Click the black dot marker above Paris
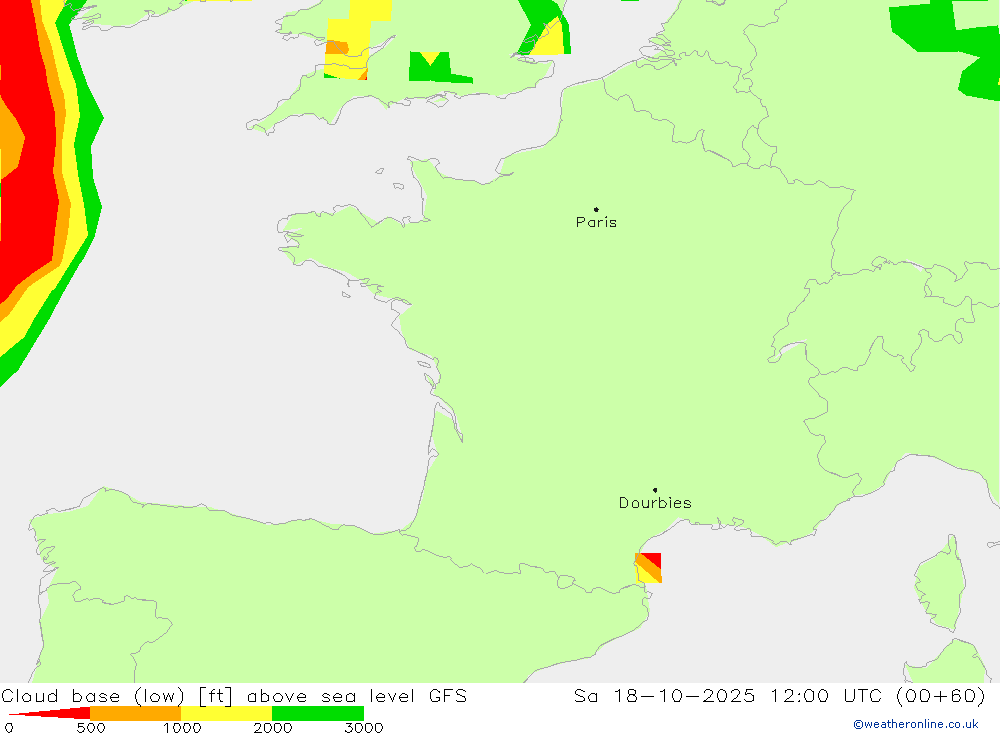This screenshot has height=733, width=1000. [x=596, y=209]
